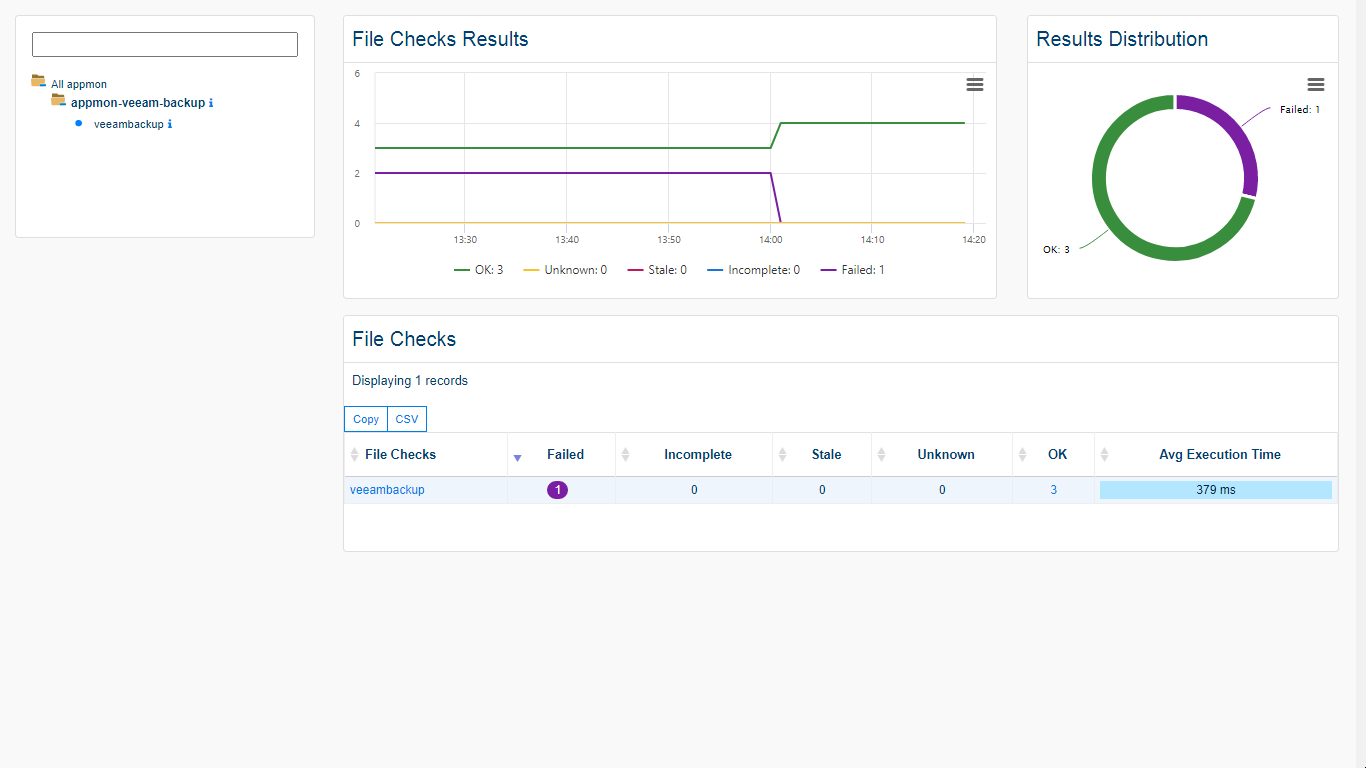Click the purple Failed count badge
Viewport: 1366px width, 768px height.
[x=557, y=490]
